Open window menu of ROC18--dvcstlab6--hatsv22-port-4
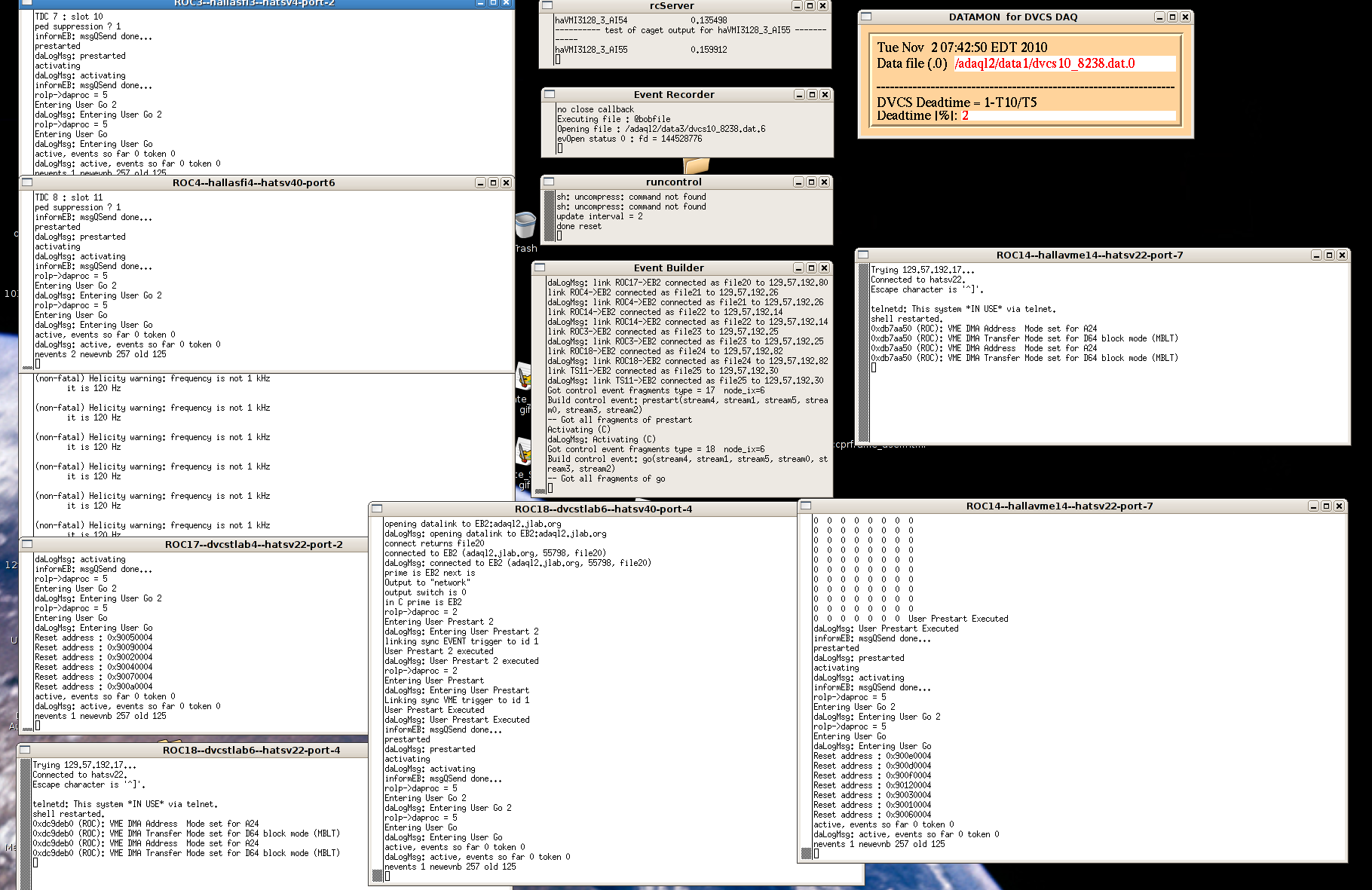Screen dimensions: 1372x890 (x=25, y=750)
